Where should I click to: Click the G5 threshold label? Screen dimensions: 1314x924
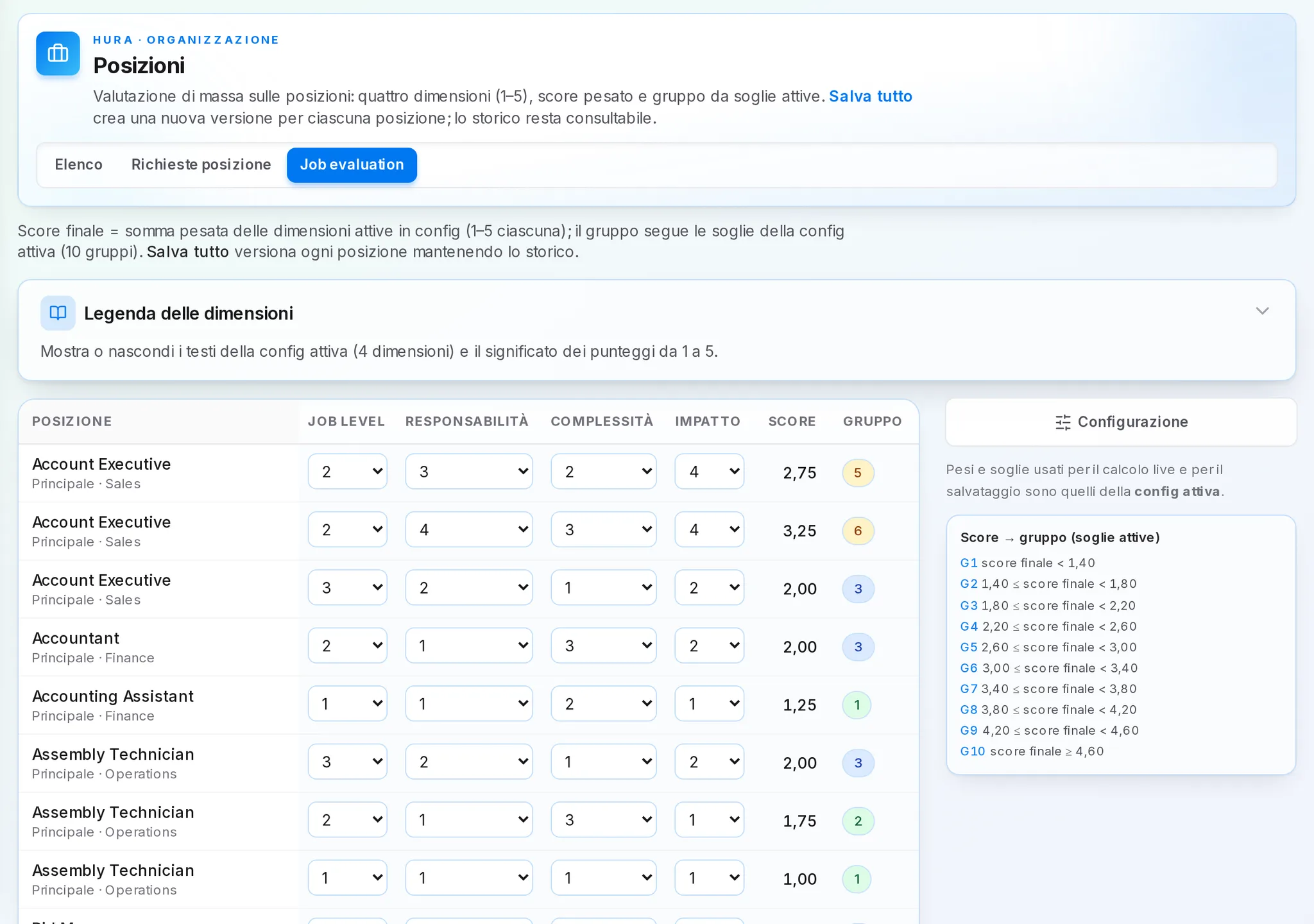tap(969, 647)
